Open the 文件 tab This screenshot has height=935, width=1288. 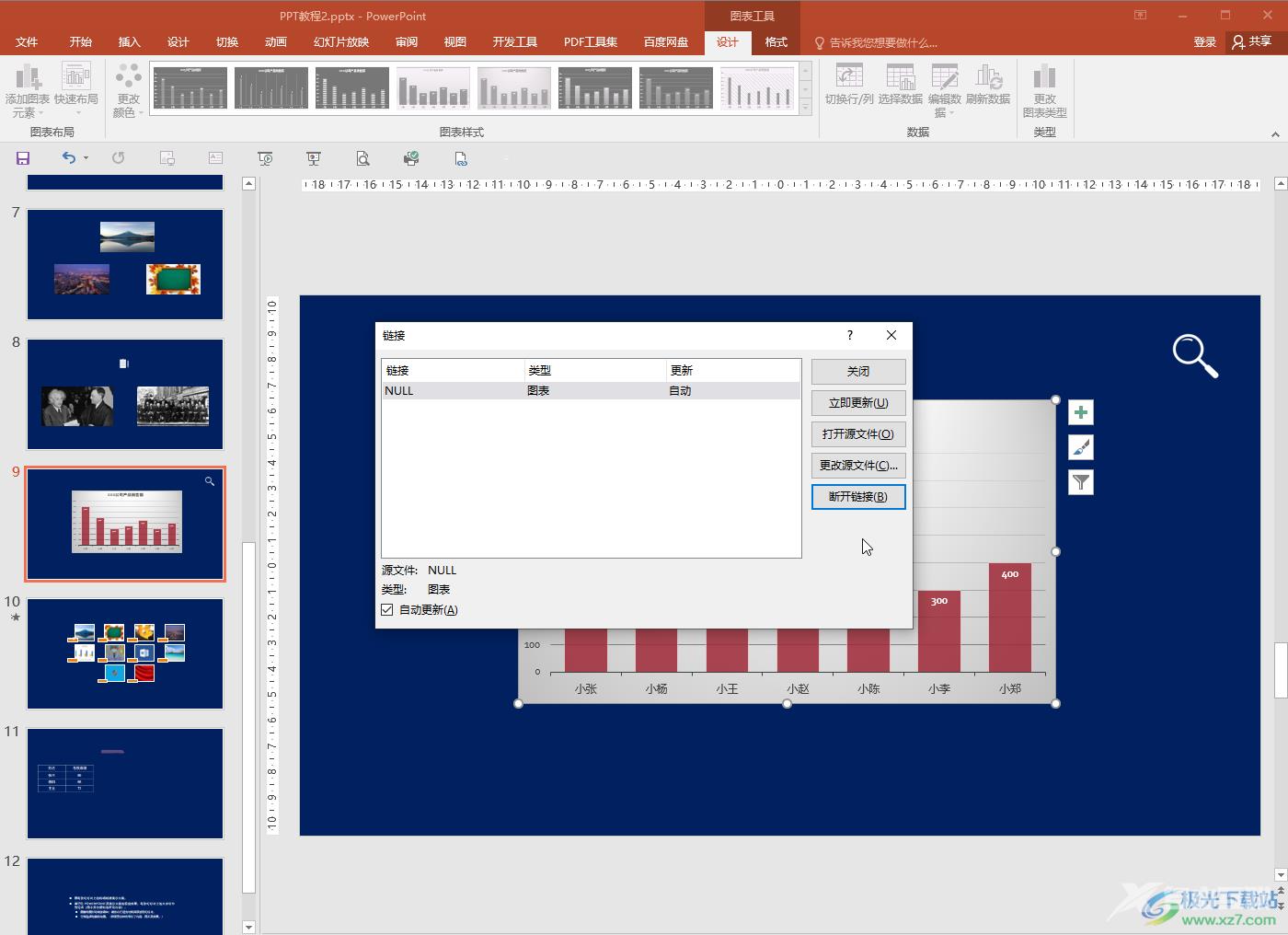27,42
